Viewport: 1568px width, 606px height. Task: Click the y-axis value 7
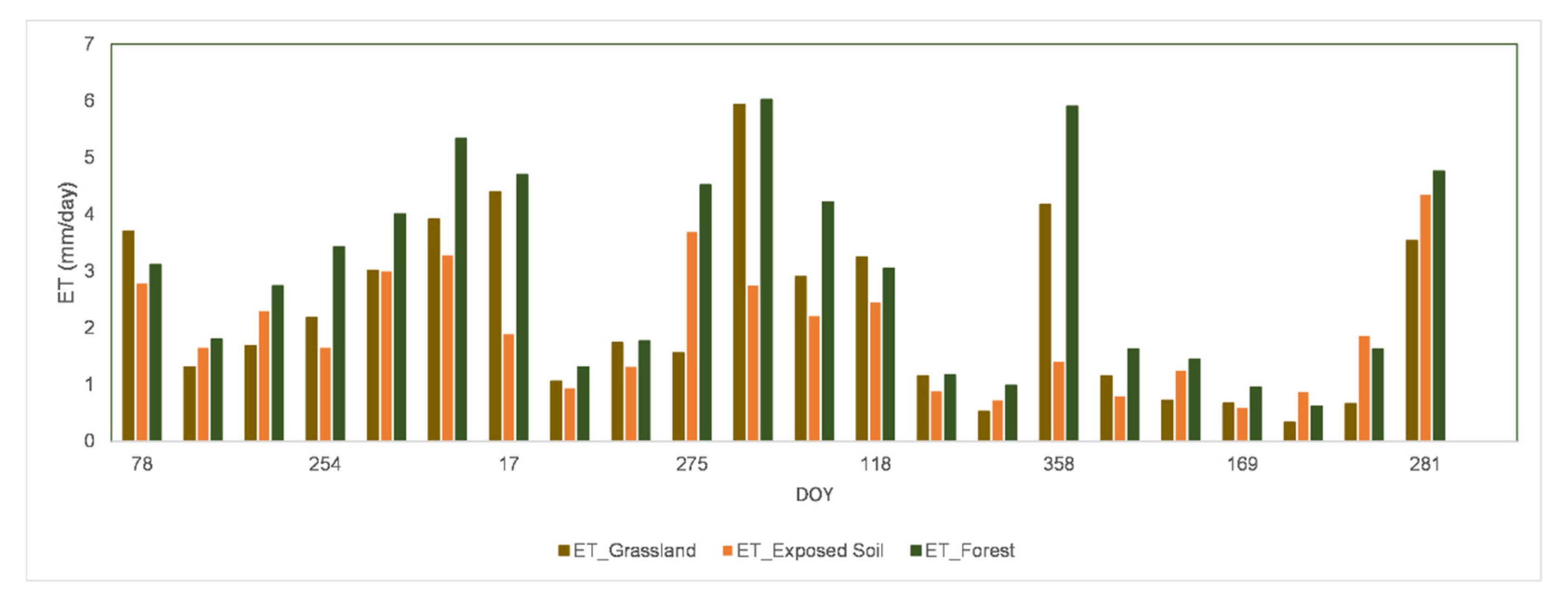90,44
